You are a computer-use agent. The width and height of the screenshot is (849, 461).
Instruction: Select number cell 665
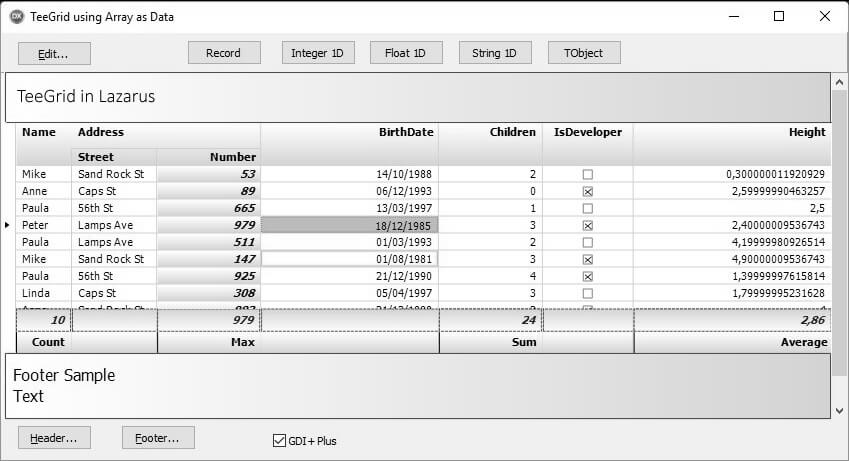click(x=209, y=208)
